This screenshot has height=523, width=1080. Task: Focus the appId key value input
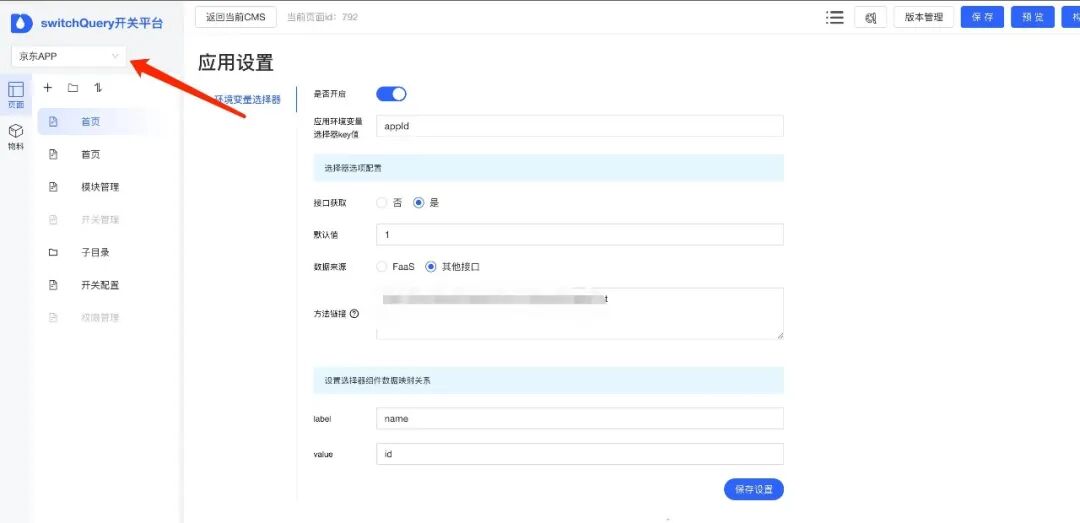[x=580, y=126]
